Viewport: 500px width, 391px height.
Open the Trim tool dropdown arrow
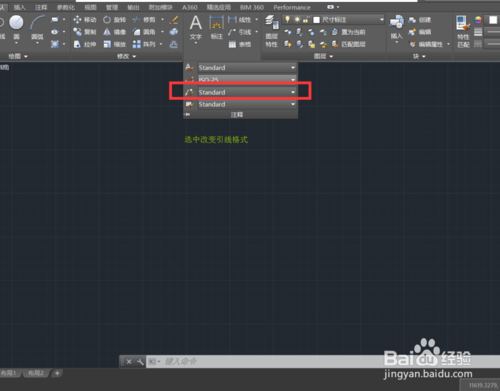[162, 20]
